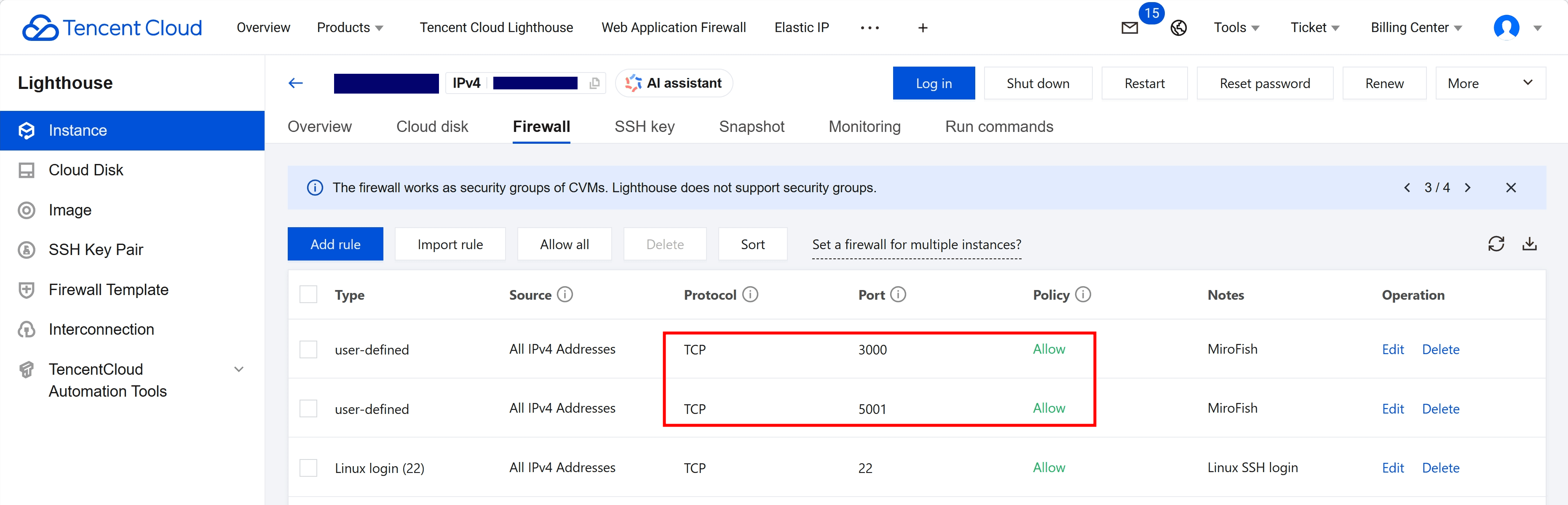Click the Import rule button
This screenshot has height=505, width=1568.
tap(450, 244)
